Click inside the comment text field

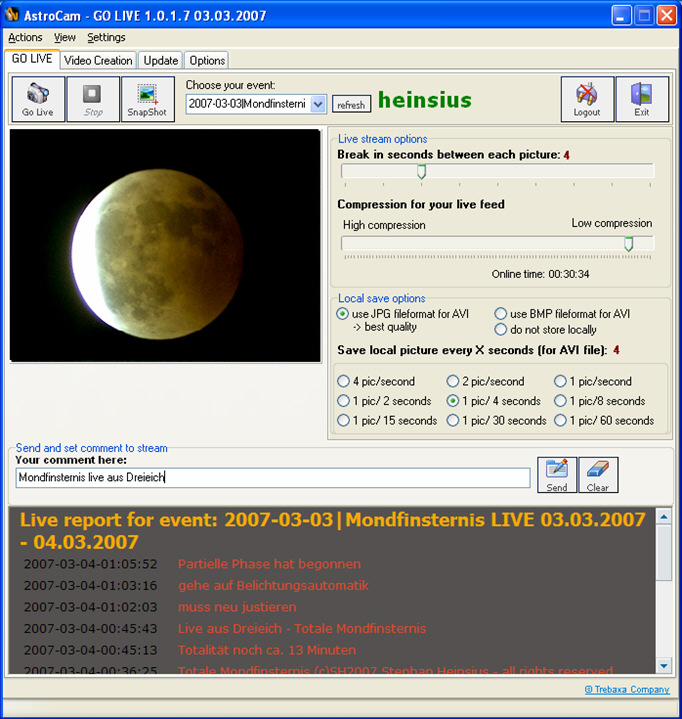tap(273, 478)
